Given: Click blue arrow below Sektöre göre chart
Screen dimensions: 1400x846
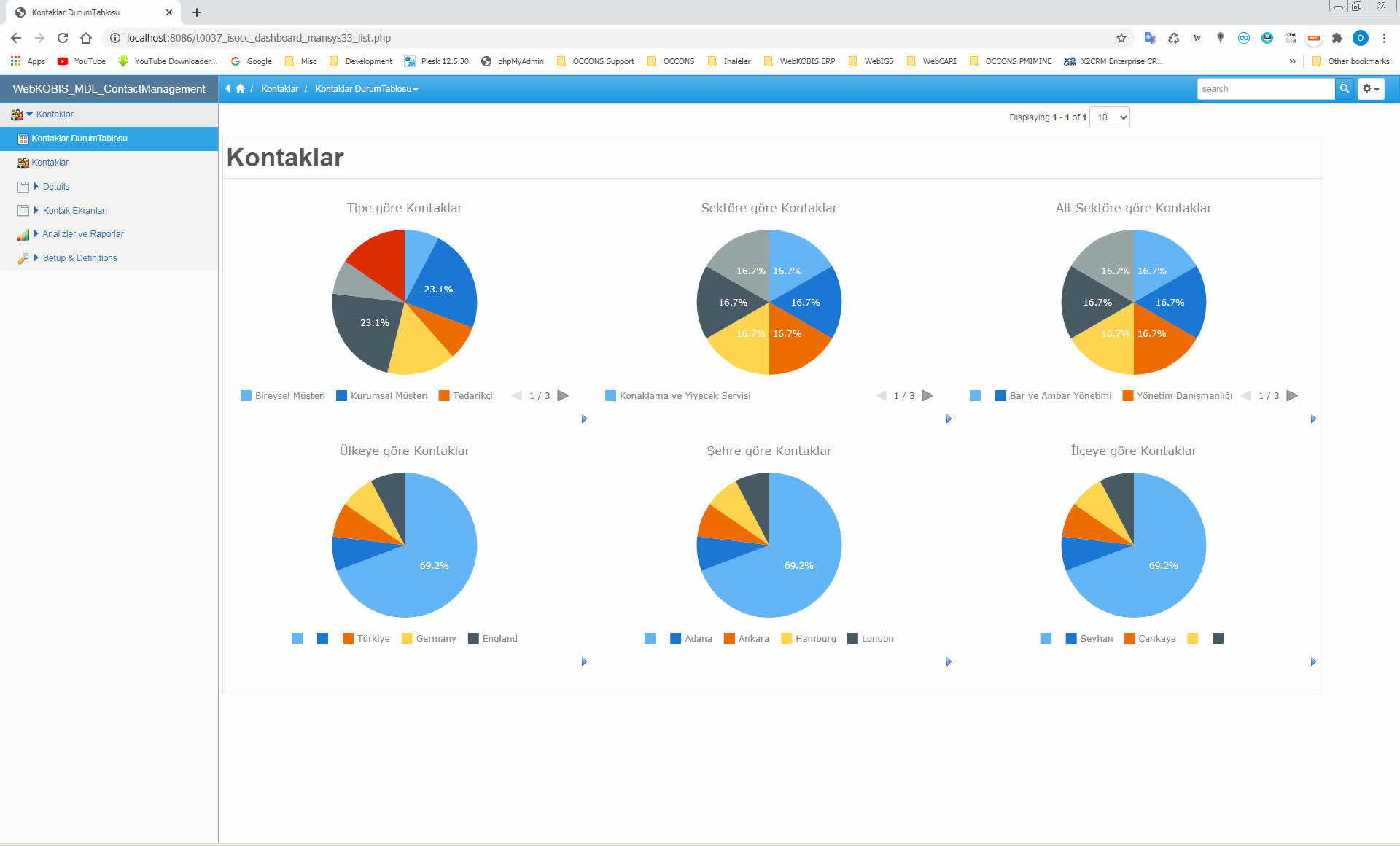Looking at the screenshot, I should coord(949,419).
